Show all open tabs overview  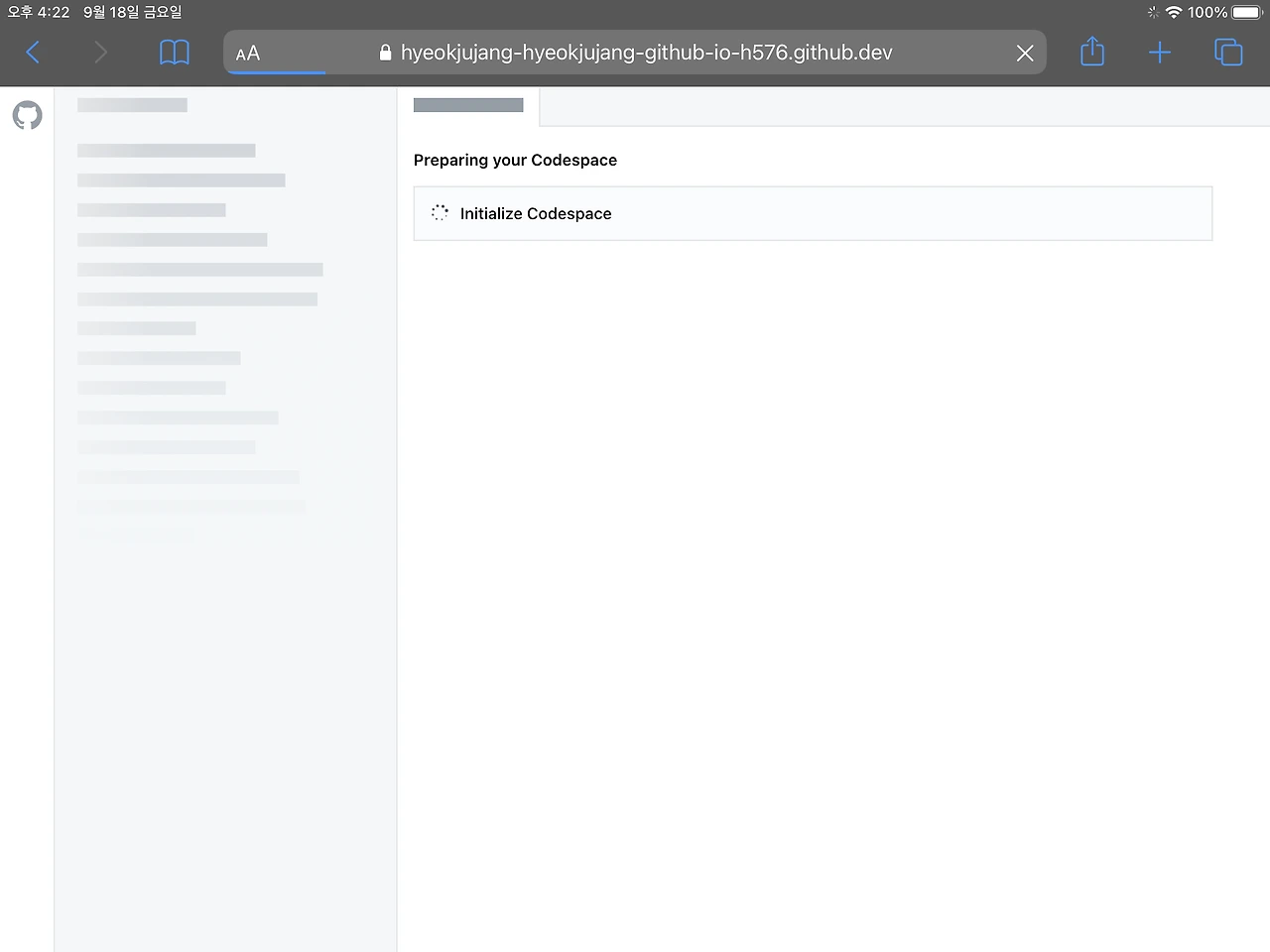pos(1228,53)
